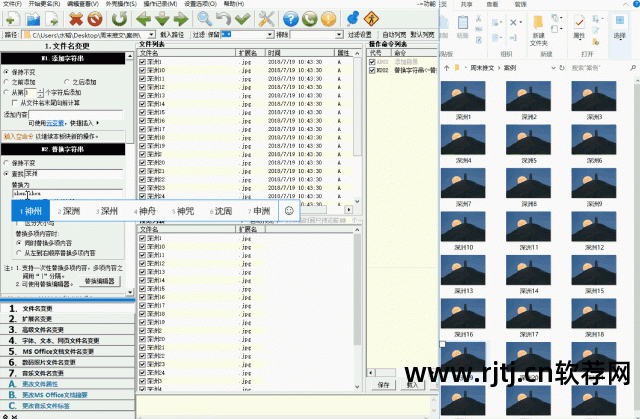Viewport: 640px width, 419px height.
Task: Click the red X remove toolbar icon
Action: click(76, 19)
